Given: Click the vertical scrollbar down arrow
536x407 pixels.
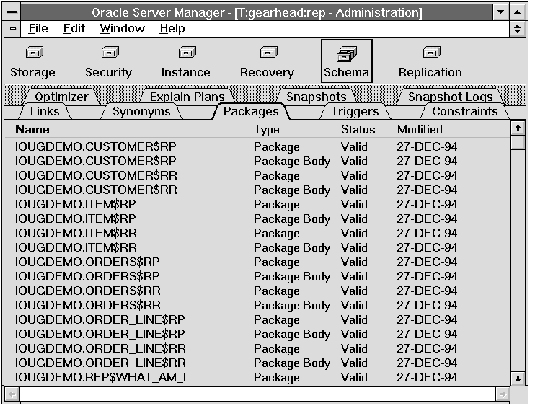Looking at the screenshot, I should (518, 379).
